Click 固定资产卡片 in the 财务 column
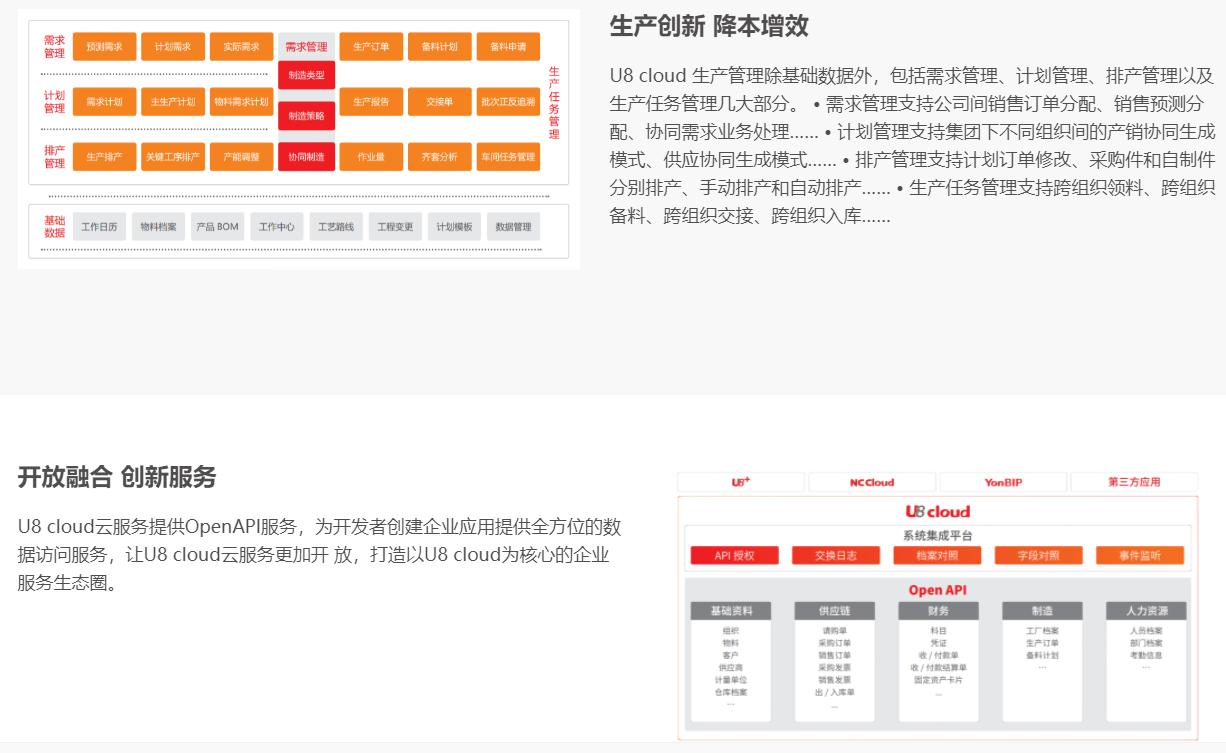1226x753 pixels. pos(938,680)
